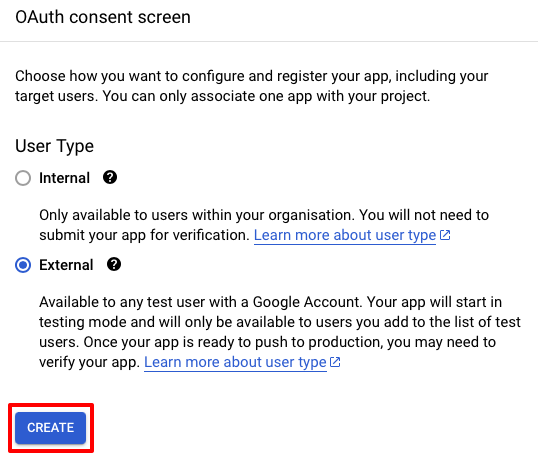Click the text 'Choose how you want to configure'

point(130,76)
